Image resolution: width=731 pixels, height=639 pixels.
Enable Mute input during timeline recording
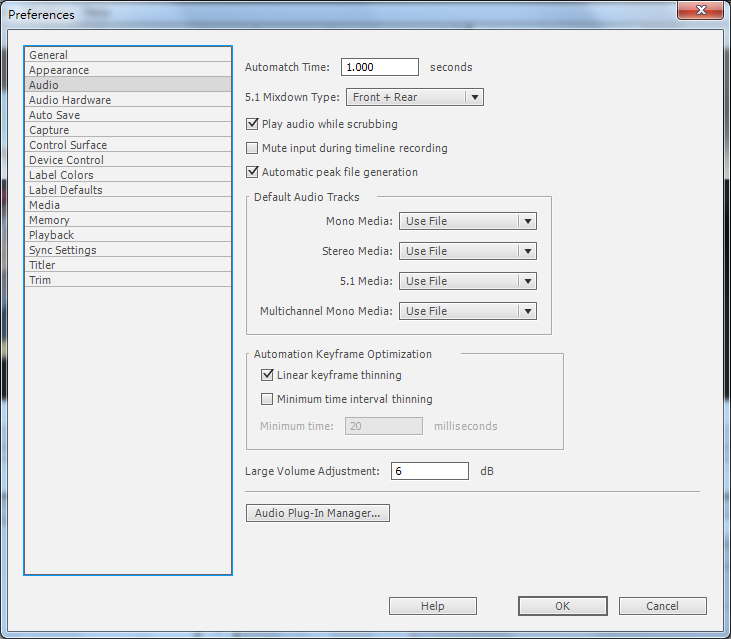click(x=252, y=148)
